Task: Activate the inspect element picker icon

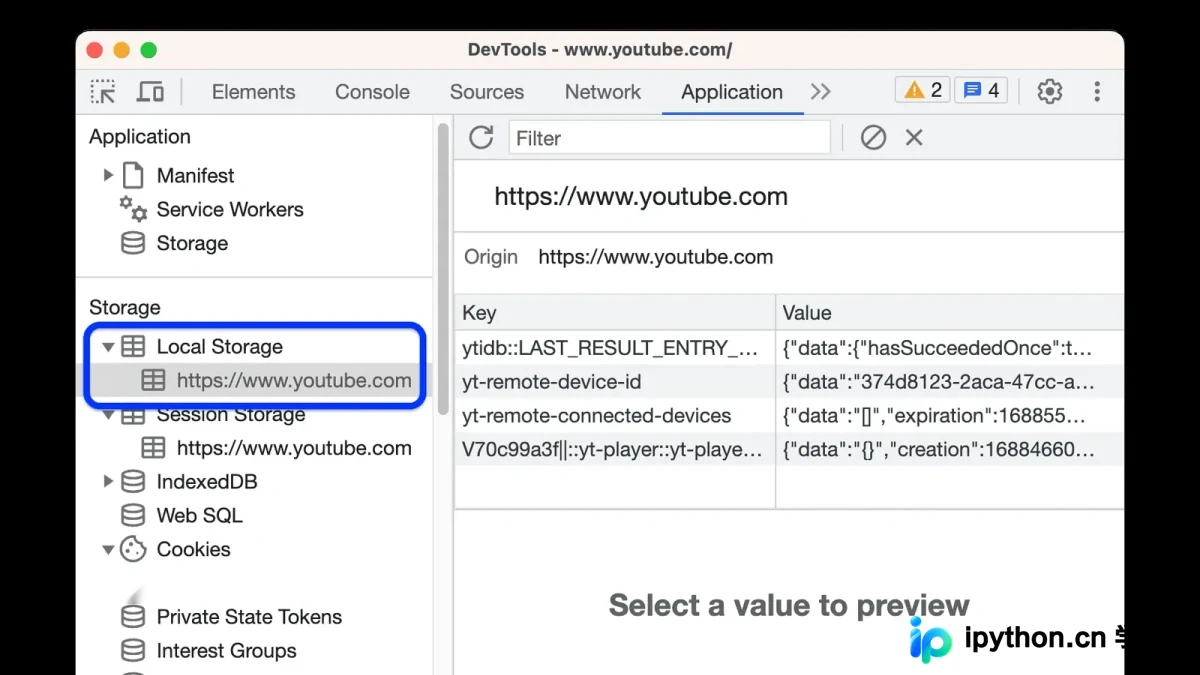Action: (103, 92)
